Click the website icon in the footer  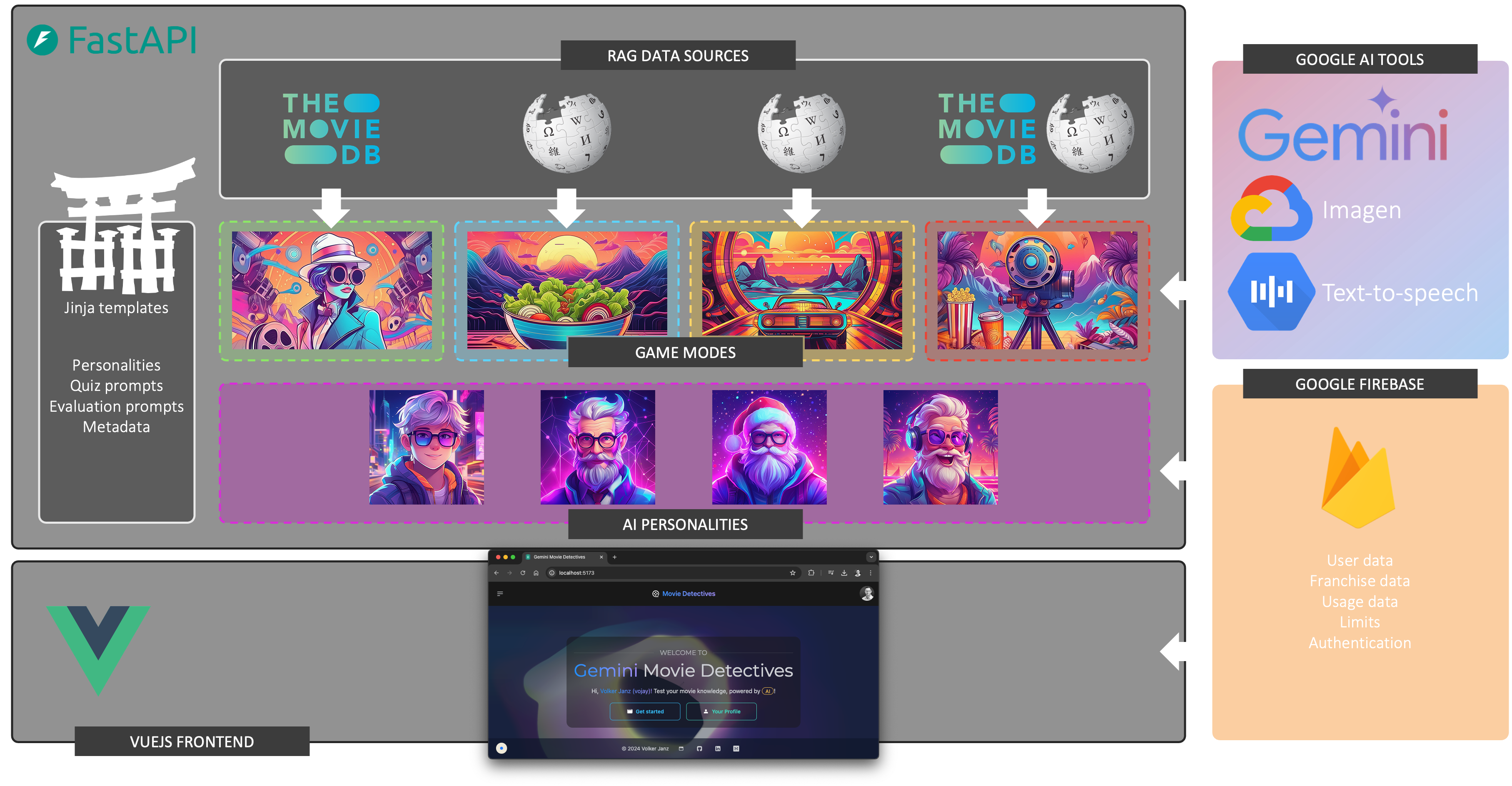coord(681,749)
